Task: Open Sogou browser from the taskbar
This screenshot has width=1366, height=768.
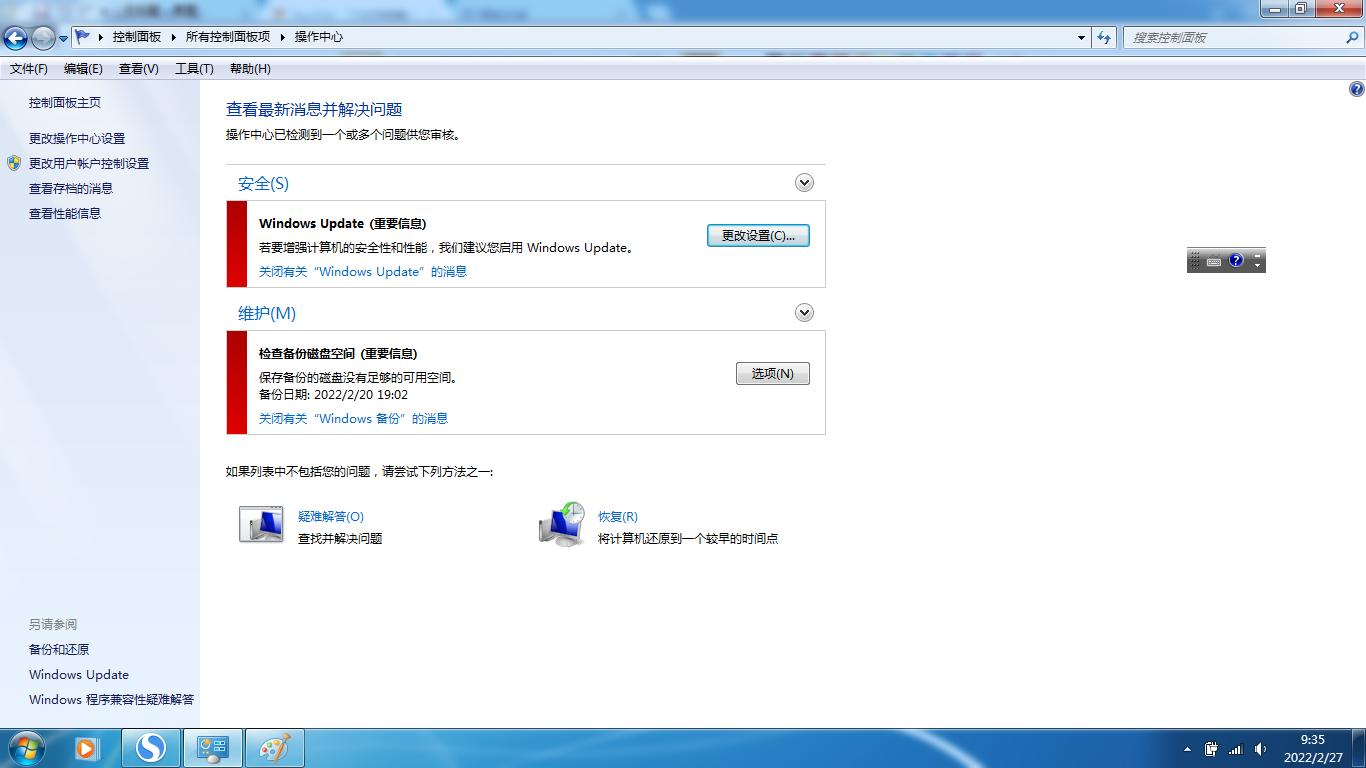Action: tap(151, 748)
